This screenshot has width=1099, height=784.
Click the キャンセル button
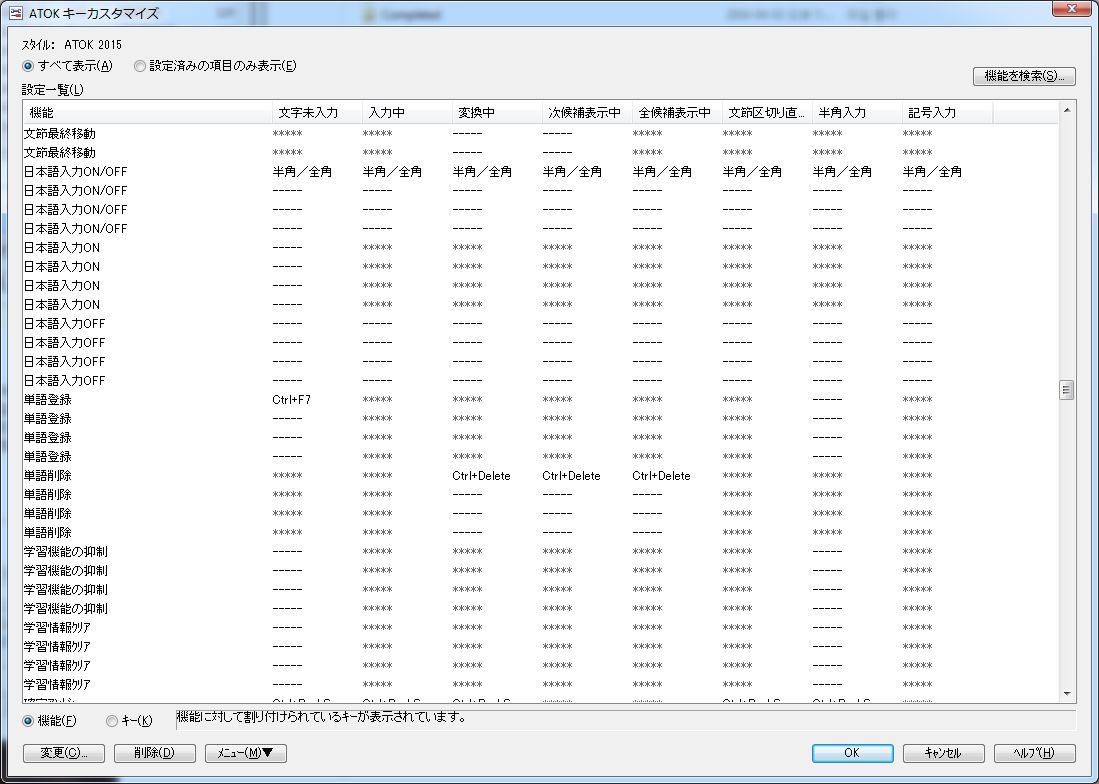[x=943, y=753]
